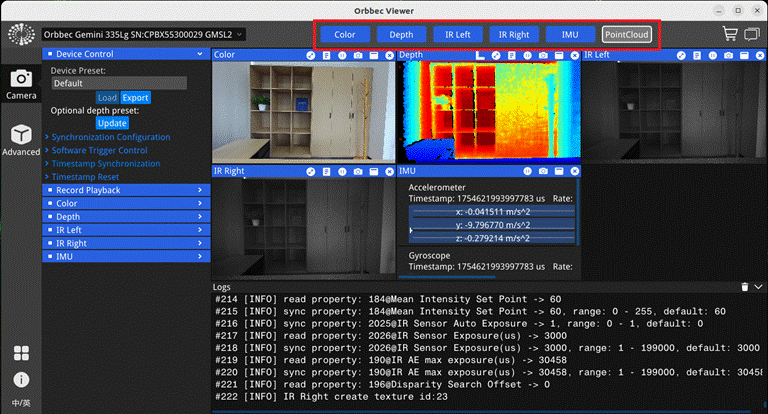Click the info icon in left sidebar
Screen dimensions: 768x414
pos(21,380)
